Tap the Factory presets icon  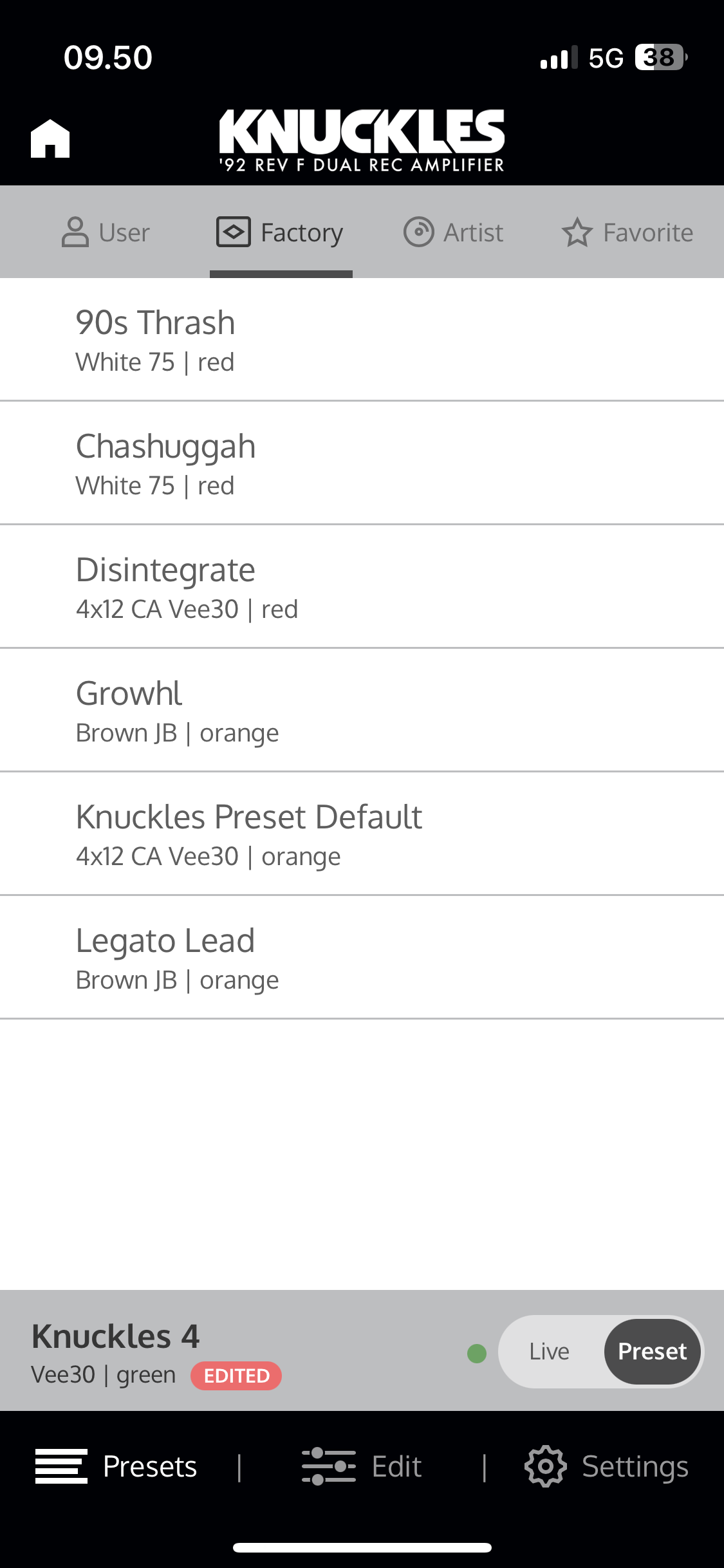(233, 232)
